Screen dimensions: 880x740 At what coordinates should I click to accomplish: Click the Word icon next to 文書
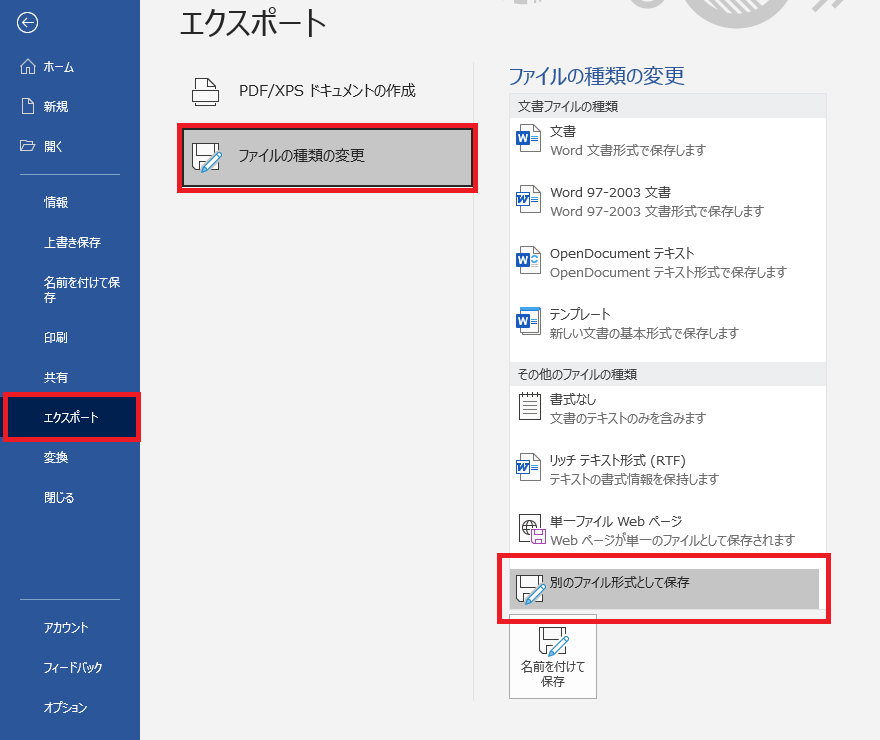528,138
